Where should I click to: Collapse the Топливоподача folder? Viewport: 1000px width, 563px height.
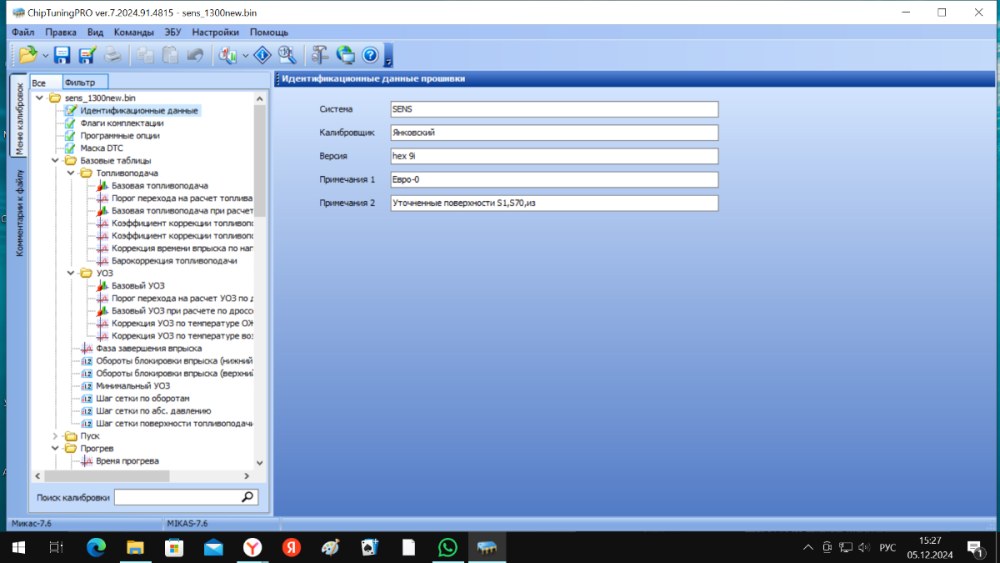click(x=71, y=173)
